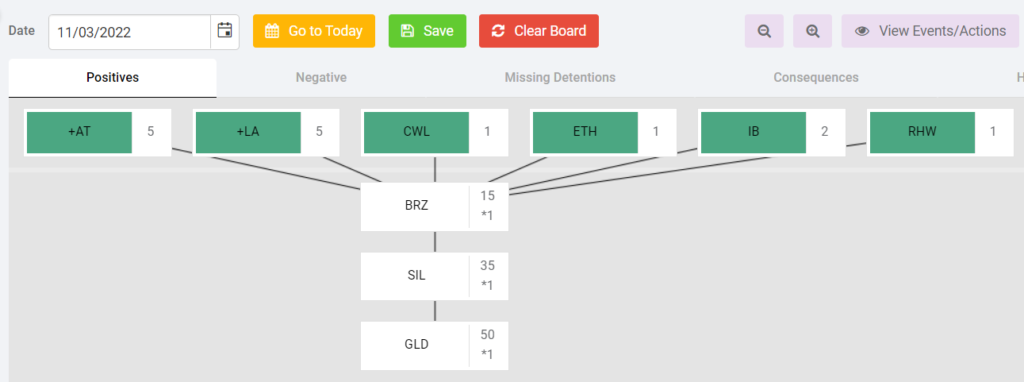1024x382 pixels.
Task: Select the IB positive node
Action: tap(754, 132)
